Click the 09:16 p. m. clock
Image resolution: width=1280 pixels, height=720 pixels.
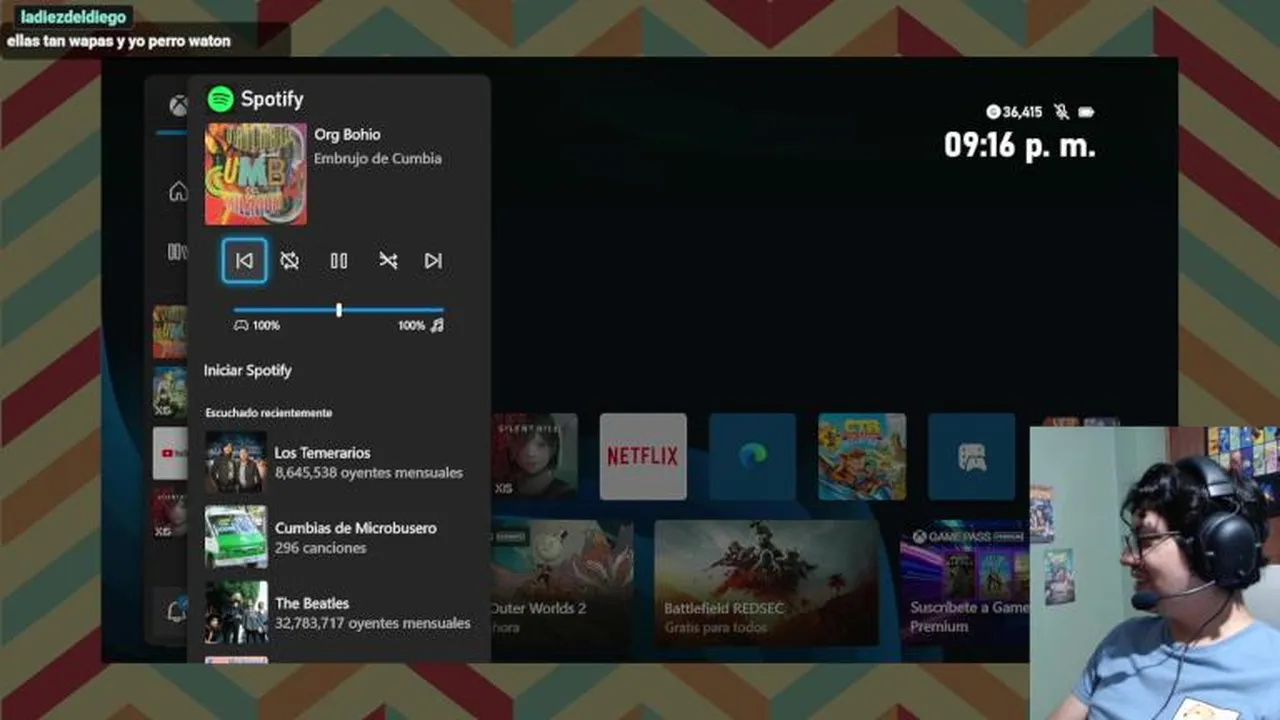[x=1020, y=146]
